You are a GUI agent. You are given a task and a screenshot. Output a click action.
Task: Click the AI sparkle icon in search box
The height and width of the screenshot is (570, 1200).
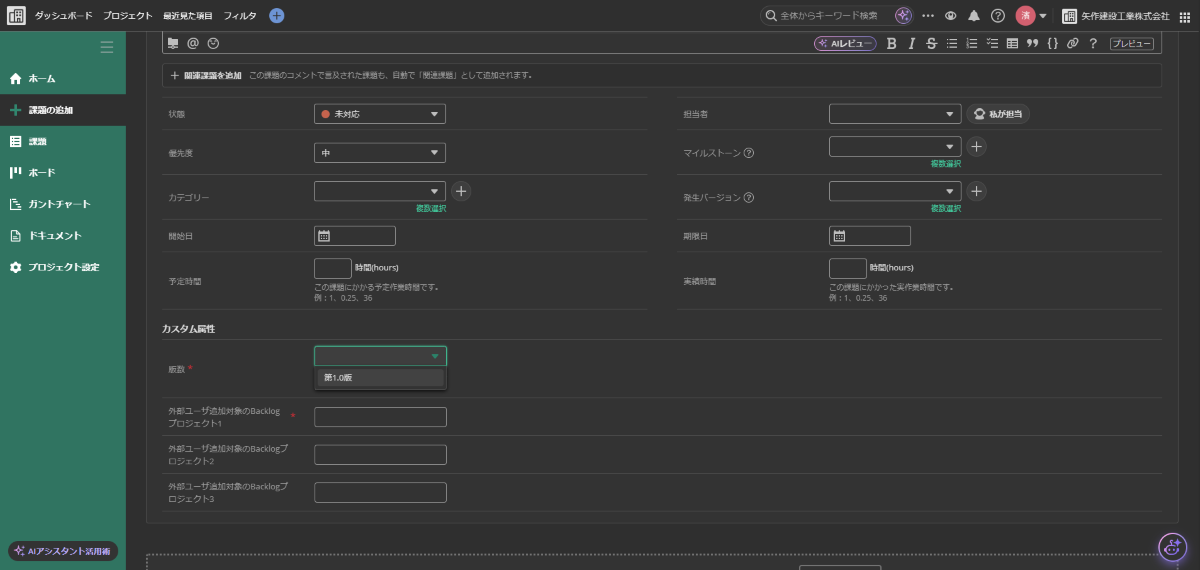coord(903,16)
